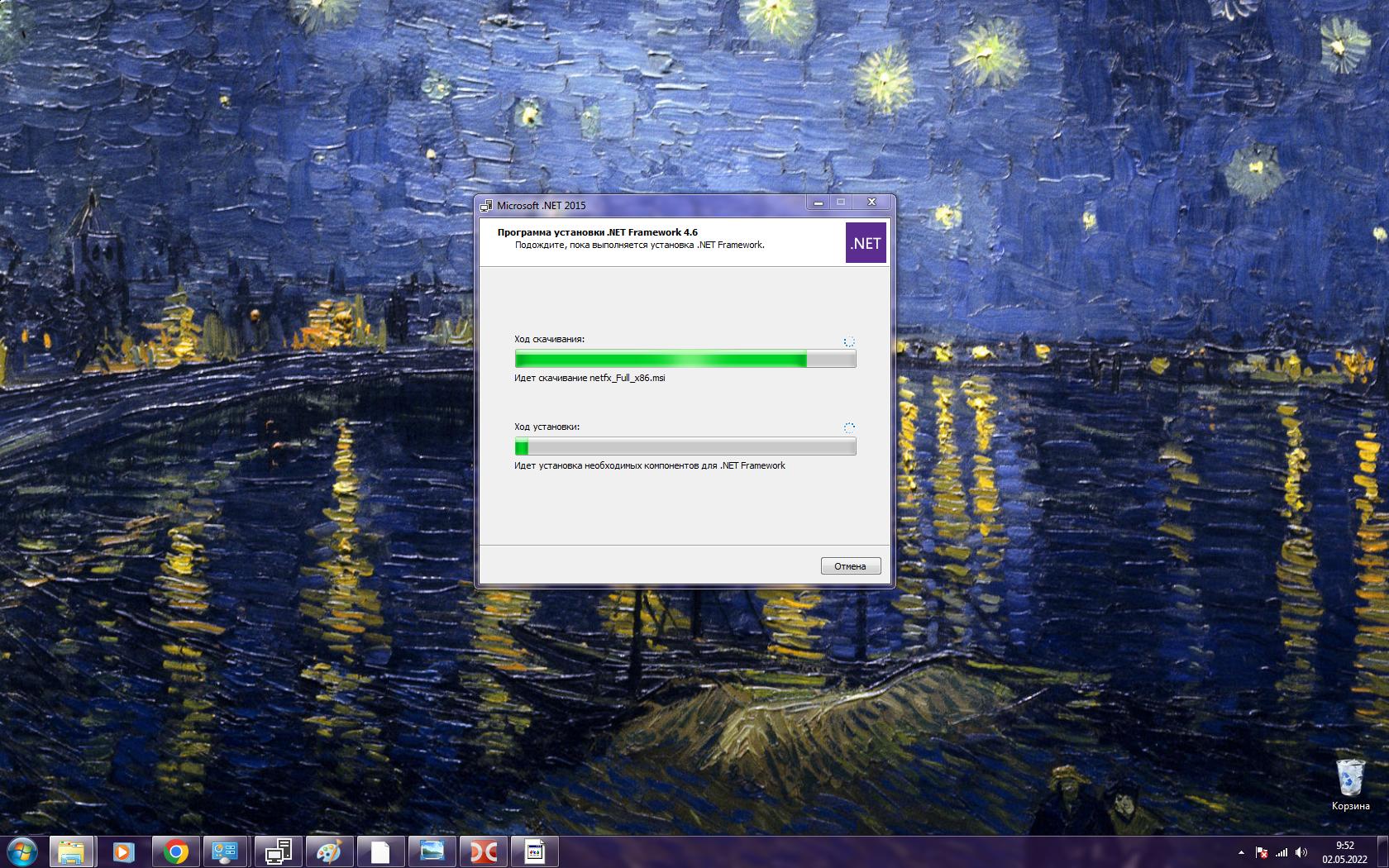Click 'Подождите, пока выполняется установка' text

coord(639,245)
